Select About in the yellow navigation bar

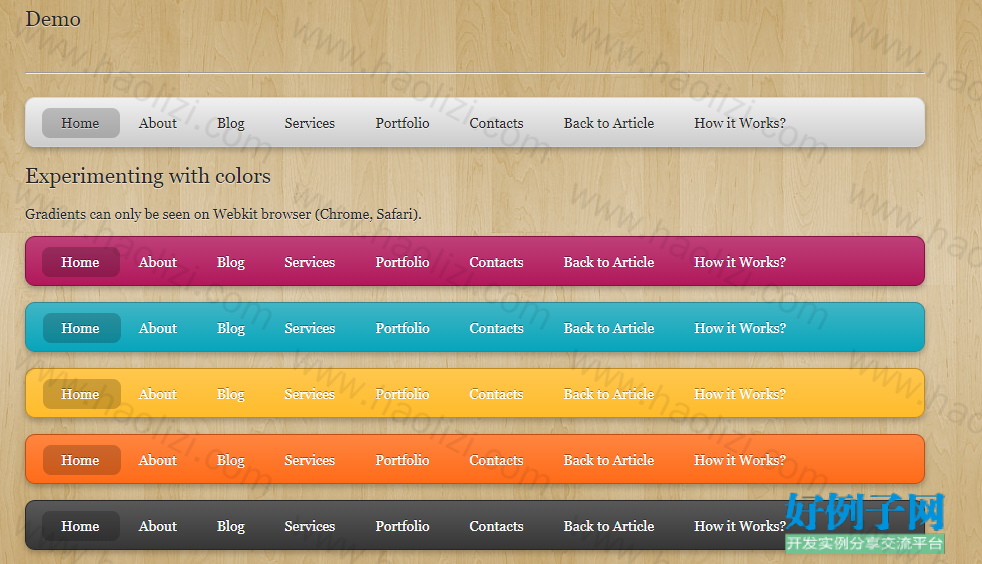point(158,394)
